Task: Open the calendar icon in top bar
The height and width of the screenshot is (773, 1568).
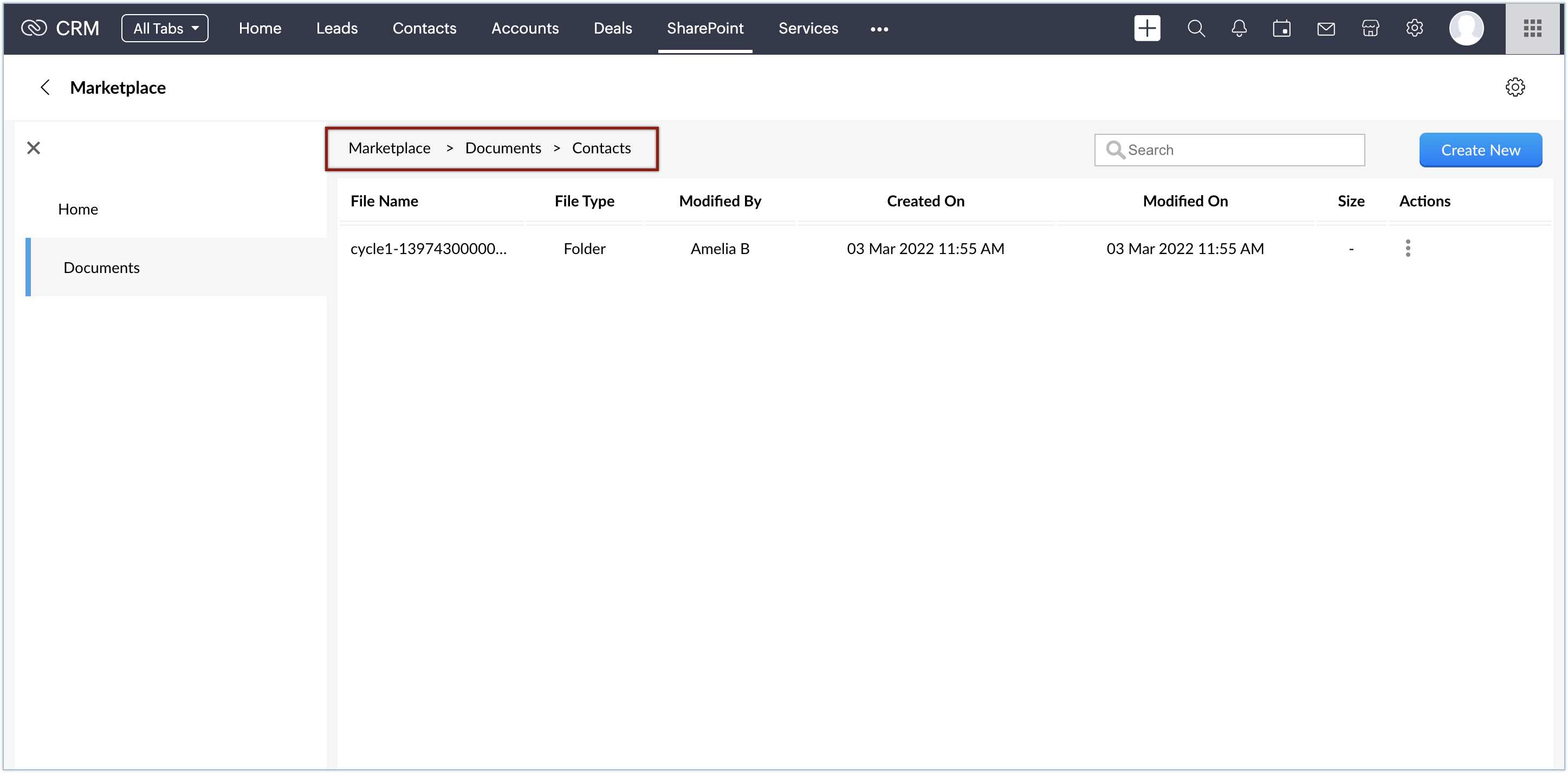Action: (1281, 28)
